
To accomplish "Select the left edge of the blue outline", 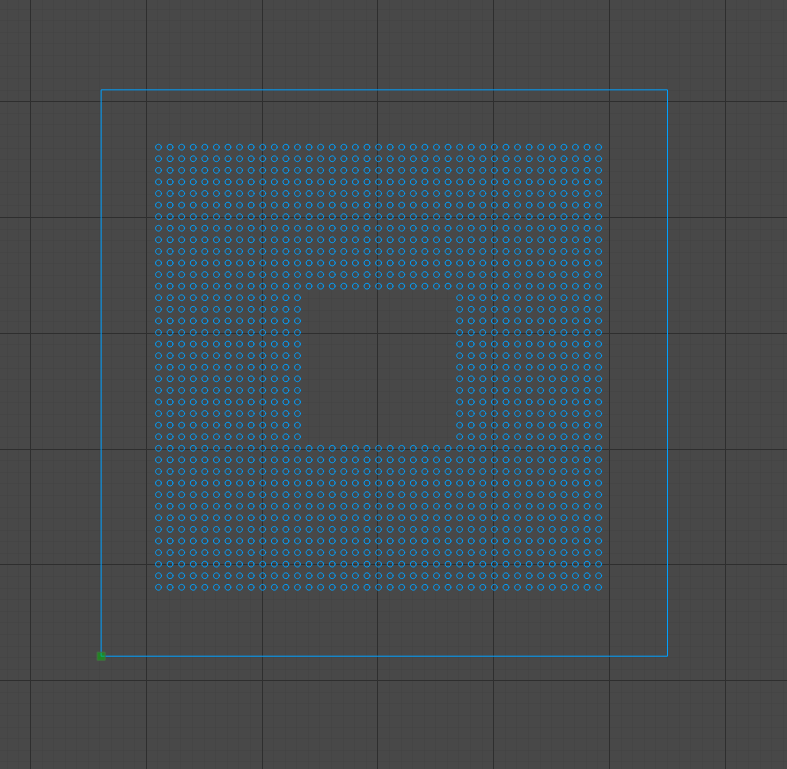I will click(101, 373).
